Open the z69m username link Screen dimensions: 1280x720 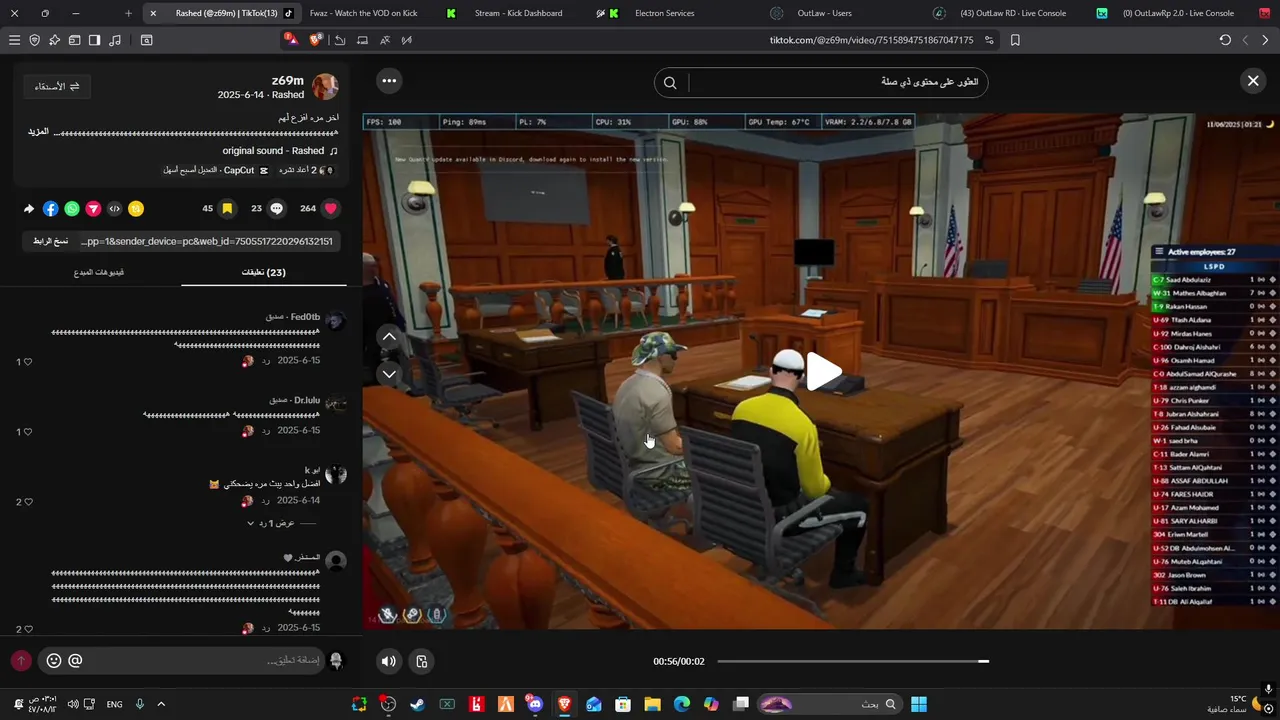pos(287,80)
